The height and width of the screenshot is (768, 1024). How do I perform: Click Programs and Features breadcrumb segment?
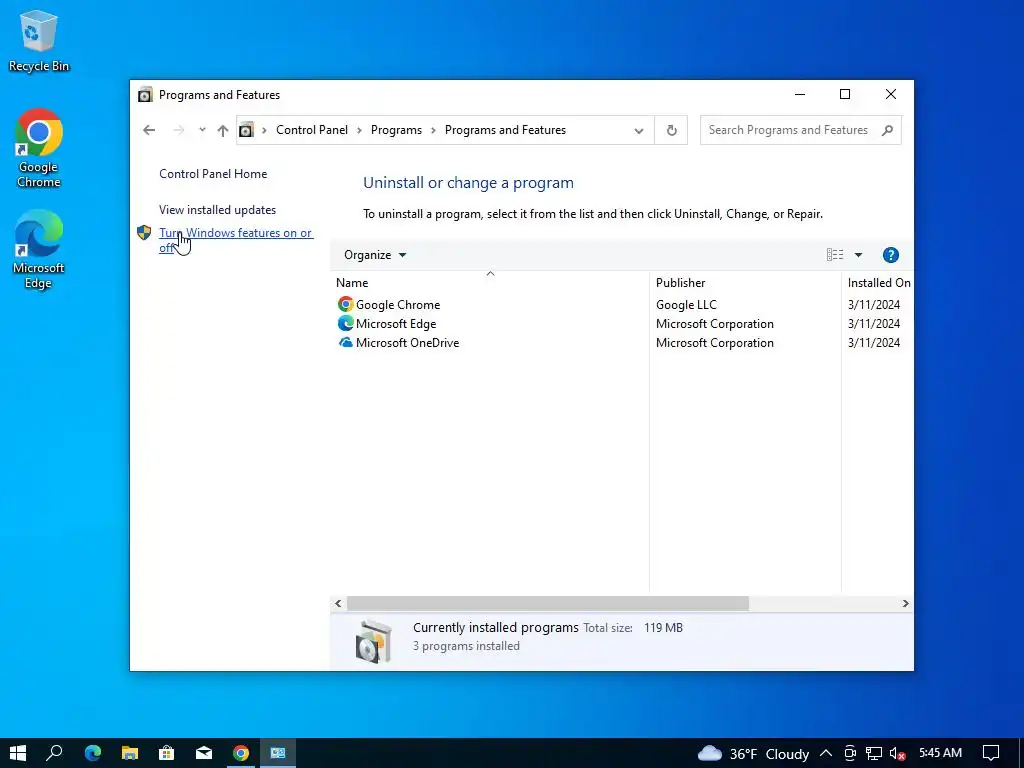pyautogui.click(x=505, y=130)
